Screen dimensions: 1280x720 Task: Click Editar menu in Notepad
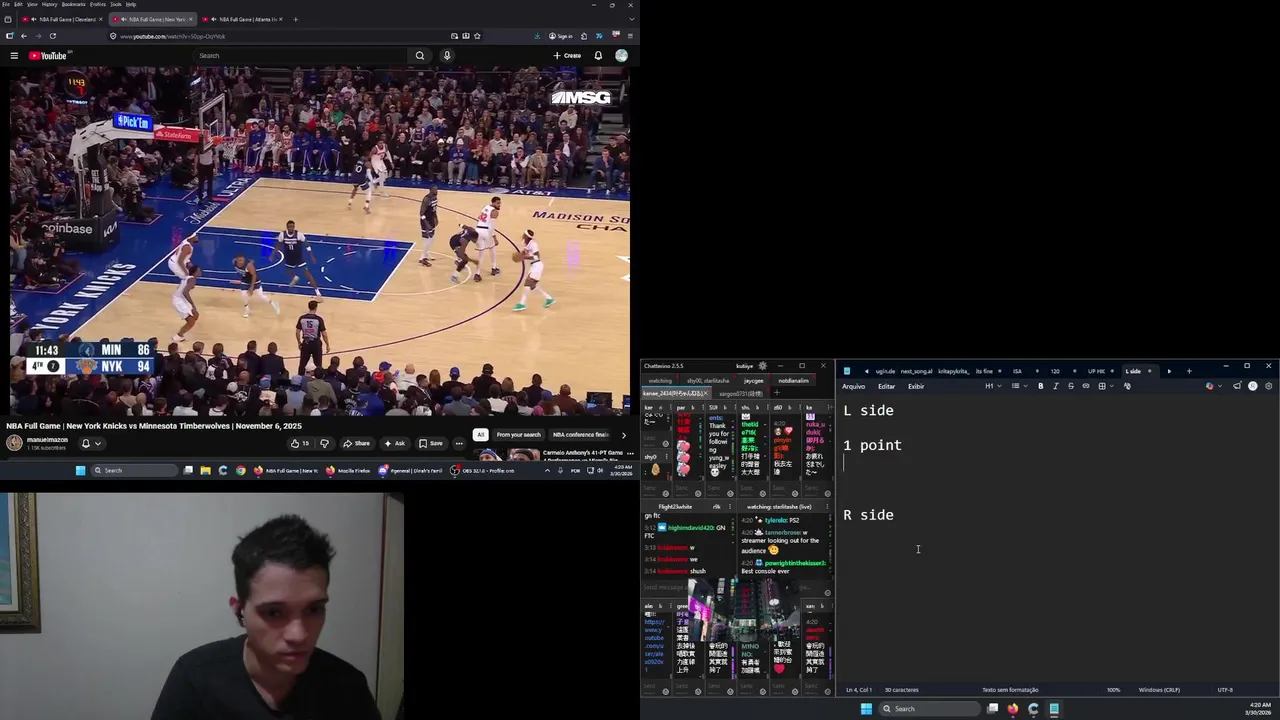point(886,386)
